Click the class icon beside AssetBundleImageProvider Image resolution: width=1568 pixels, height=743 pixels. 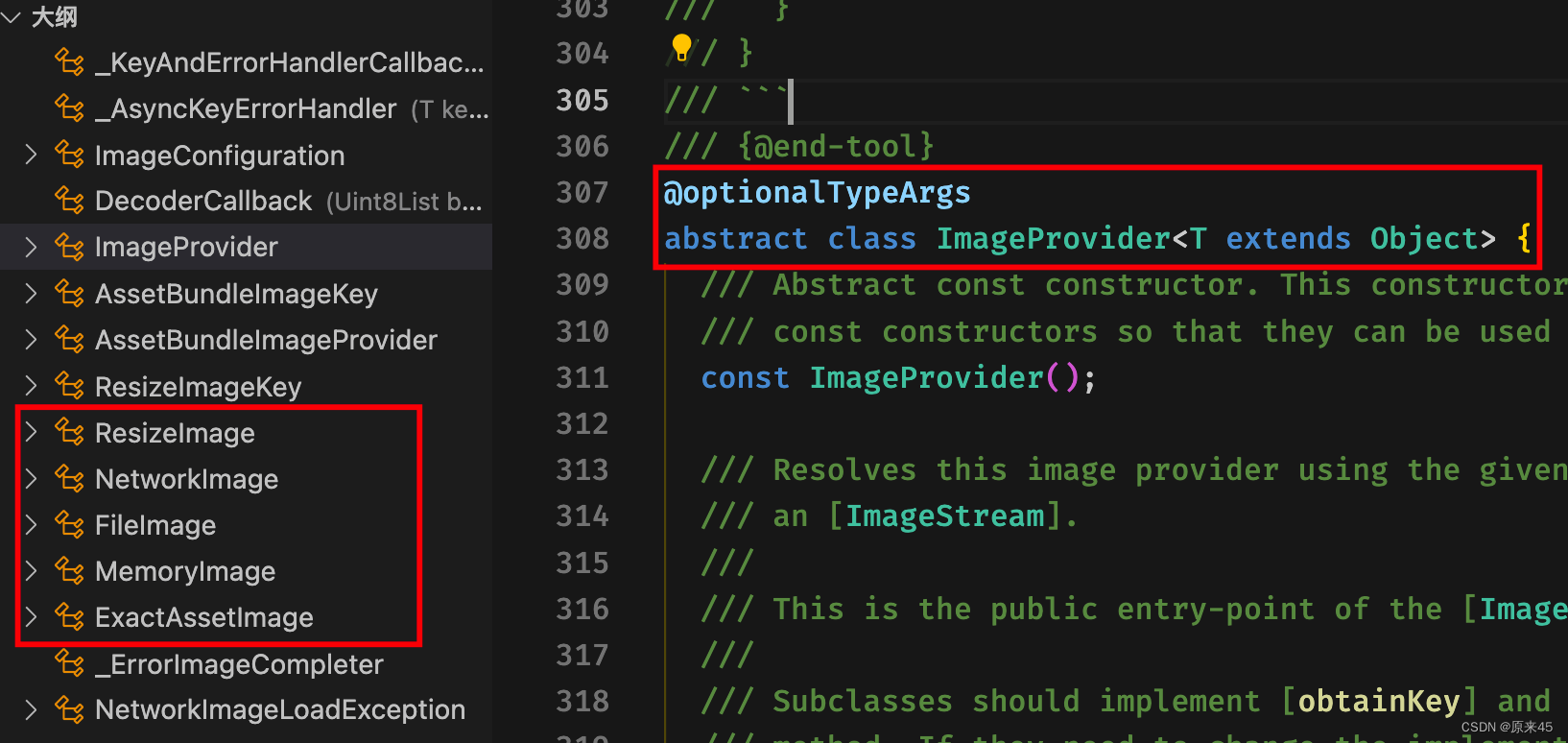coord(69,339)
